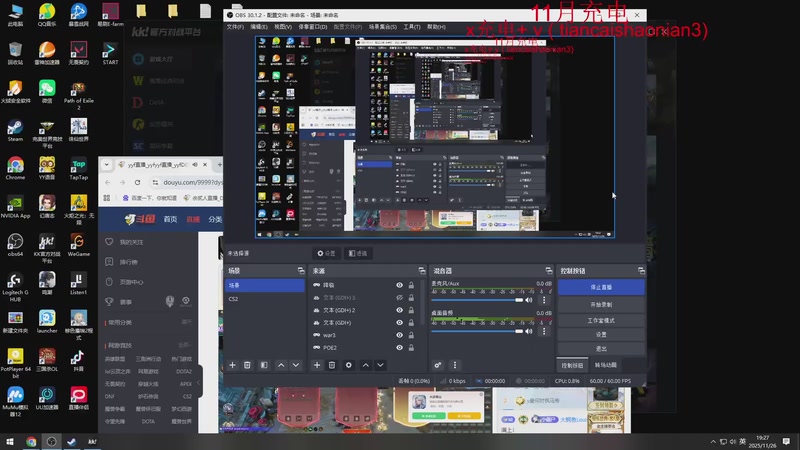
Task: Hide Text (GDI+) 2 source
Action: point(399,310)
